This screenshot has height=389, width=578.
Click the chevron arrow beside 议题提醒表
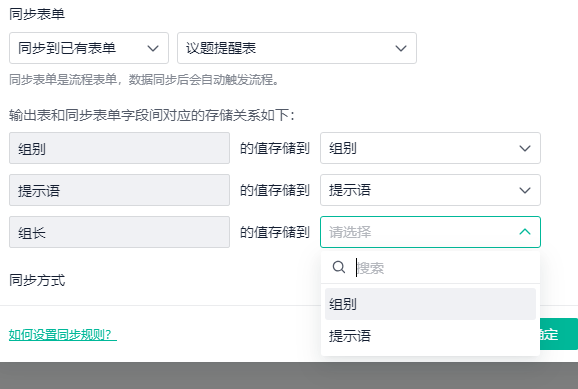pos(401,48)
